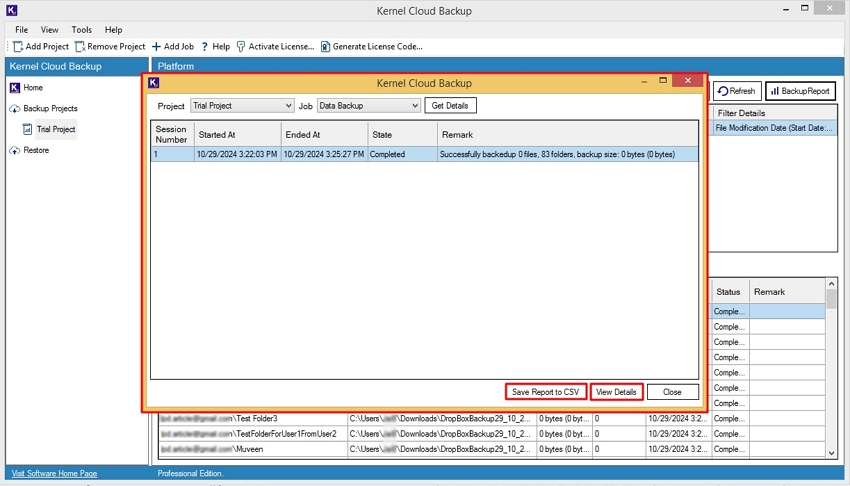This screenshot has height=486, width=850.
Task: Click the Remove Project toolbar icon
Action: (x=80, y=47)
